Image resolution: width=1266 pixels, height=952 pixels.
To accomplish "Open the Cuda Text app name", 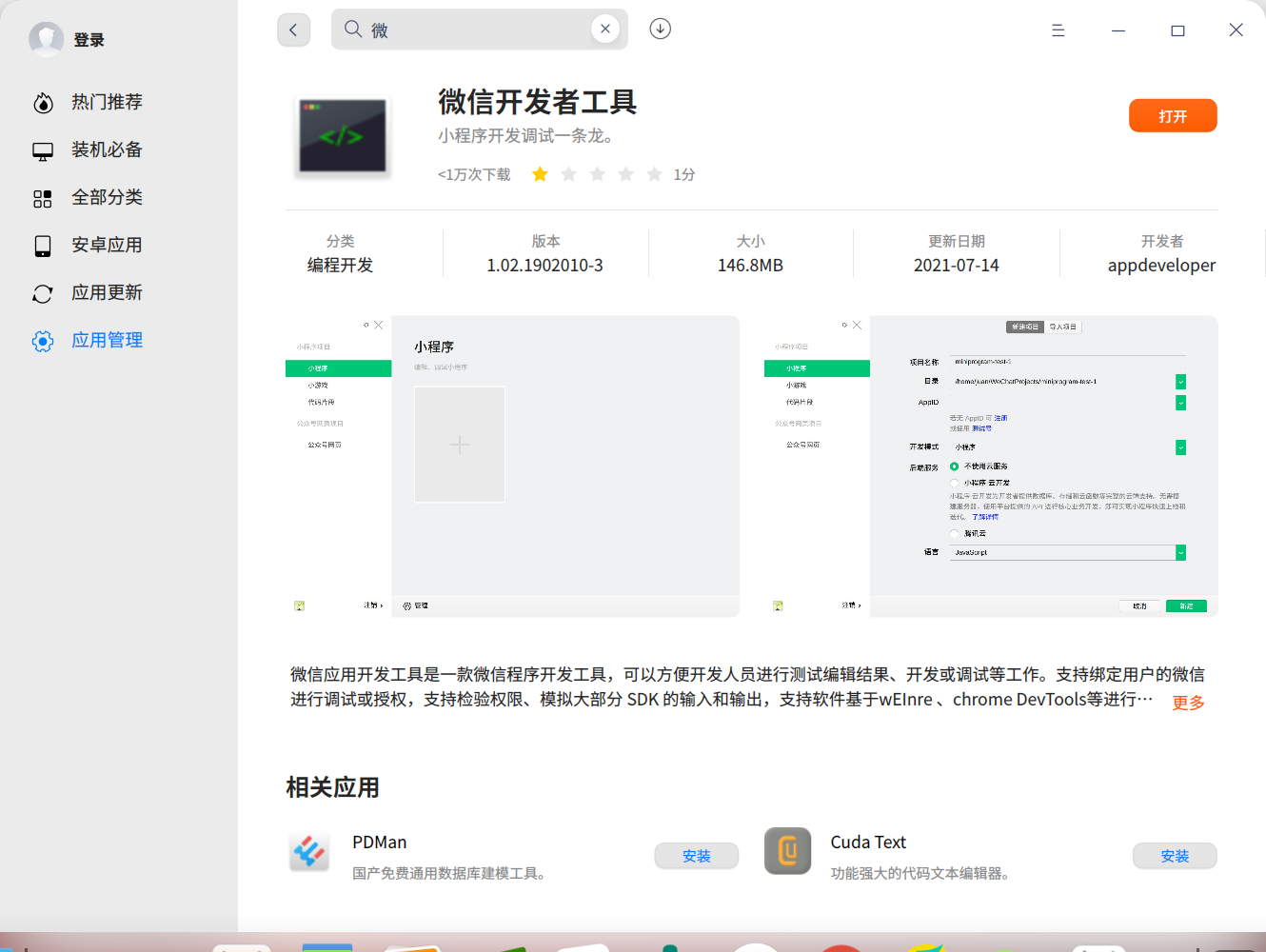I will point(868,843).
